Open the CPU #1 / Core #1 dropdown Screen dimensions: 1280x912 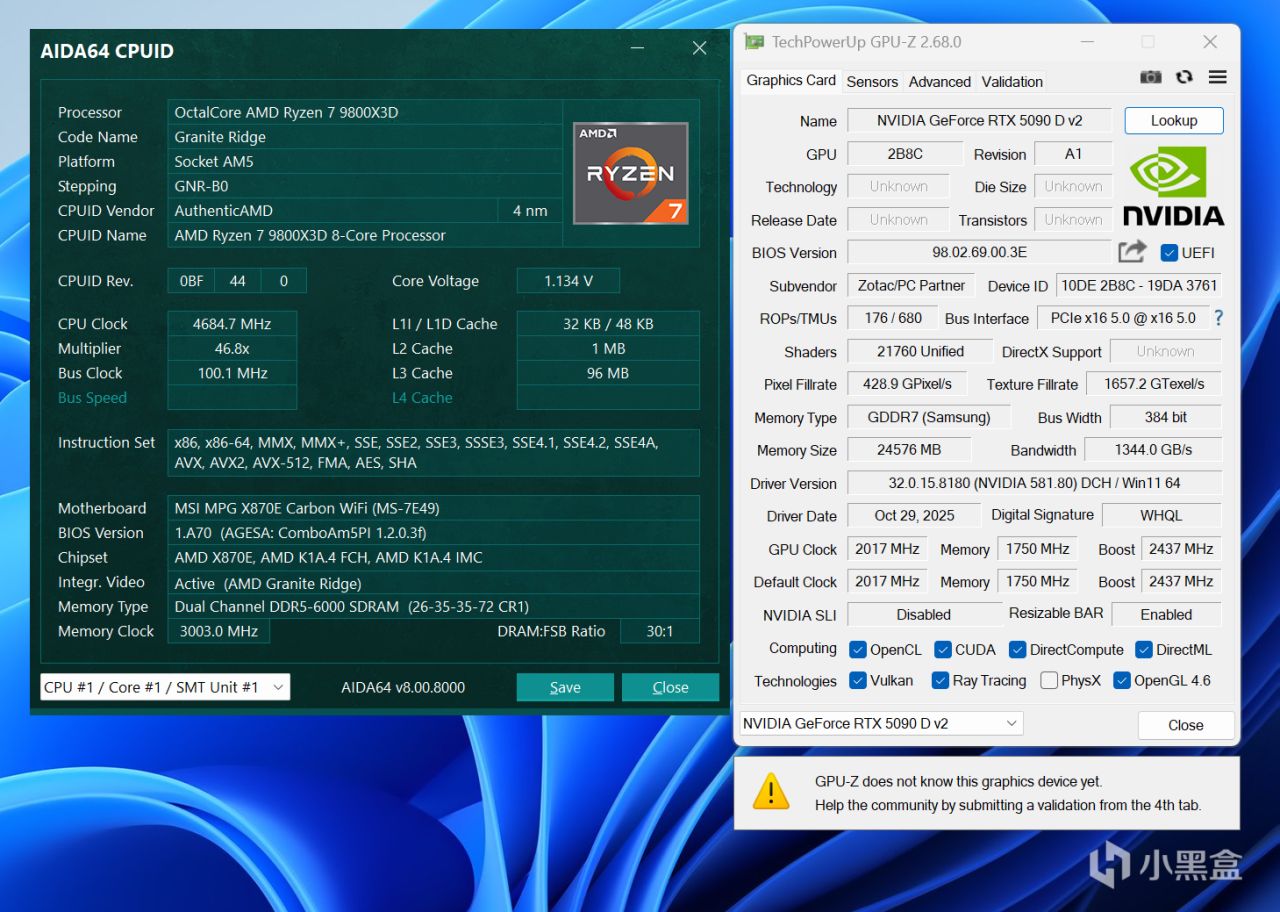[x=165, y=687]
